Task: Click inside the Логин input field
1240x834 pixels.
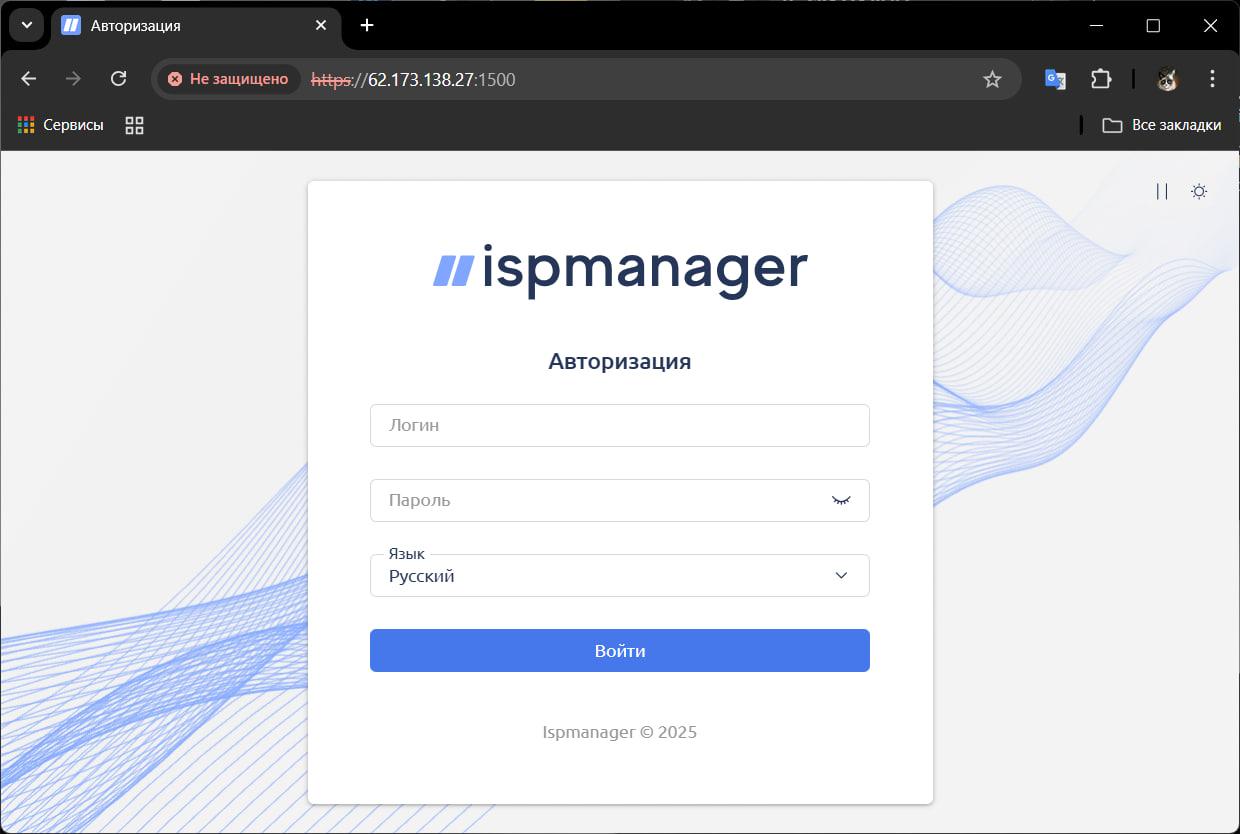Action: click(620, 425)
